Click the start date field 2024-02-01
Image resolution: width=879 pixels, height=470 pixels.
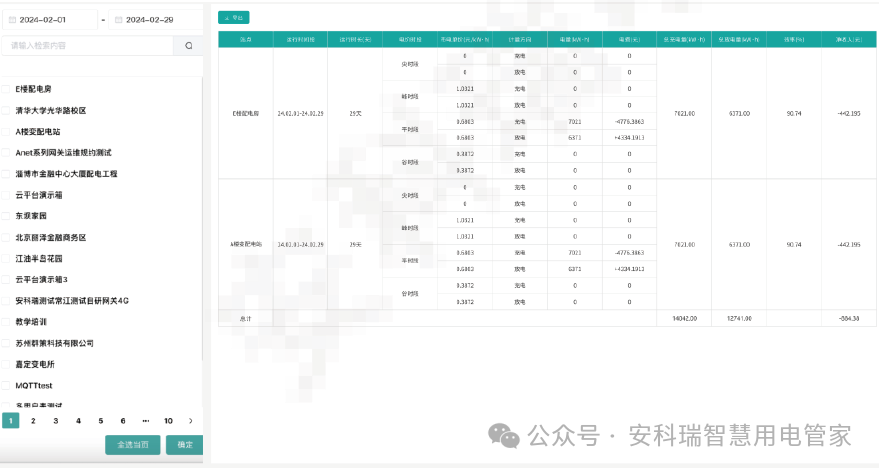click(x=50, y=20)
